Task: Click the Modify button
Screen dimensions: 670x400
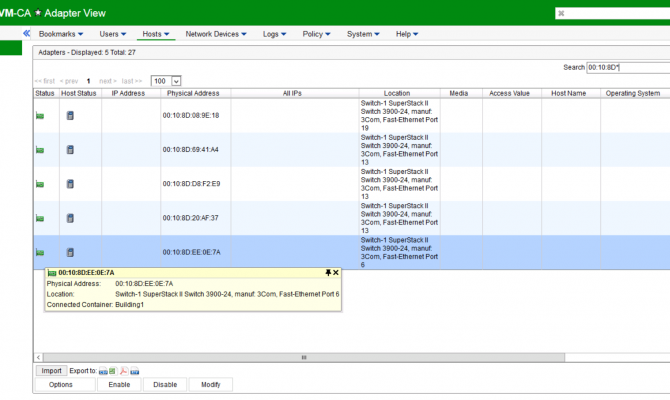Action: [x=210, y=384]
